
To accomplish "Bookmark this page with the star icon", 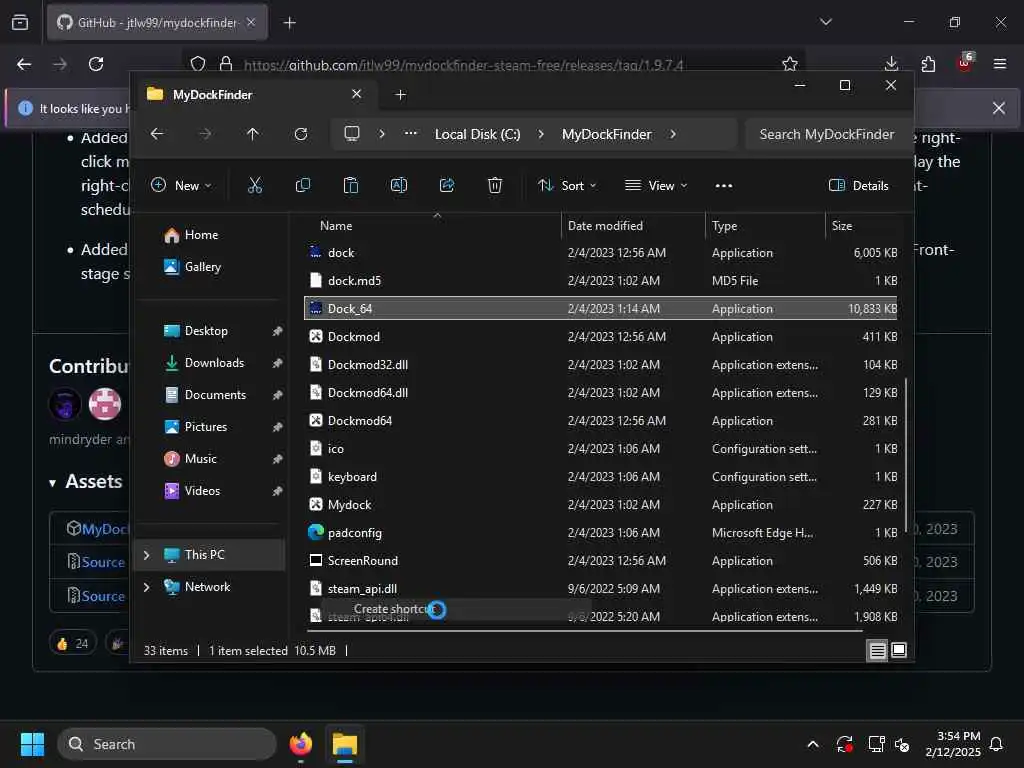I will (x=790, y=64).
